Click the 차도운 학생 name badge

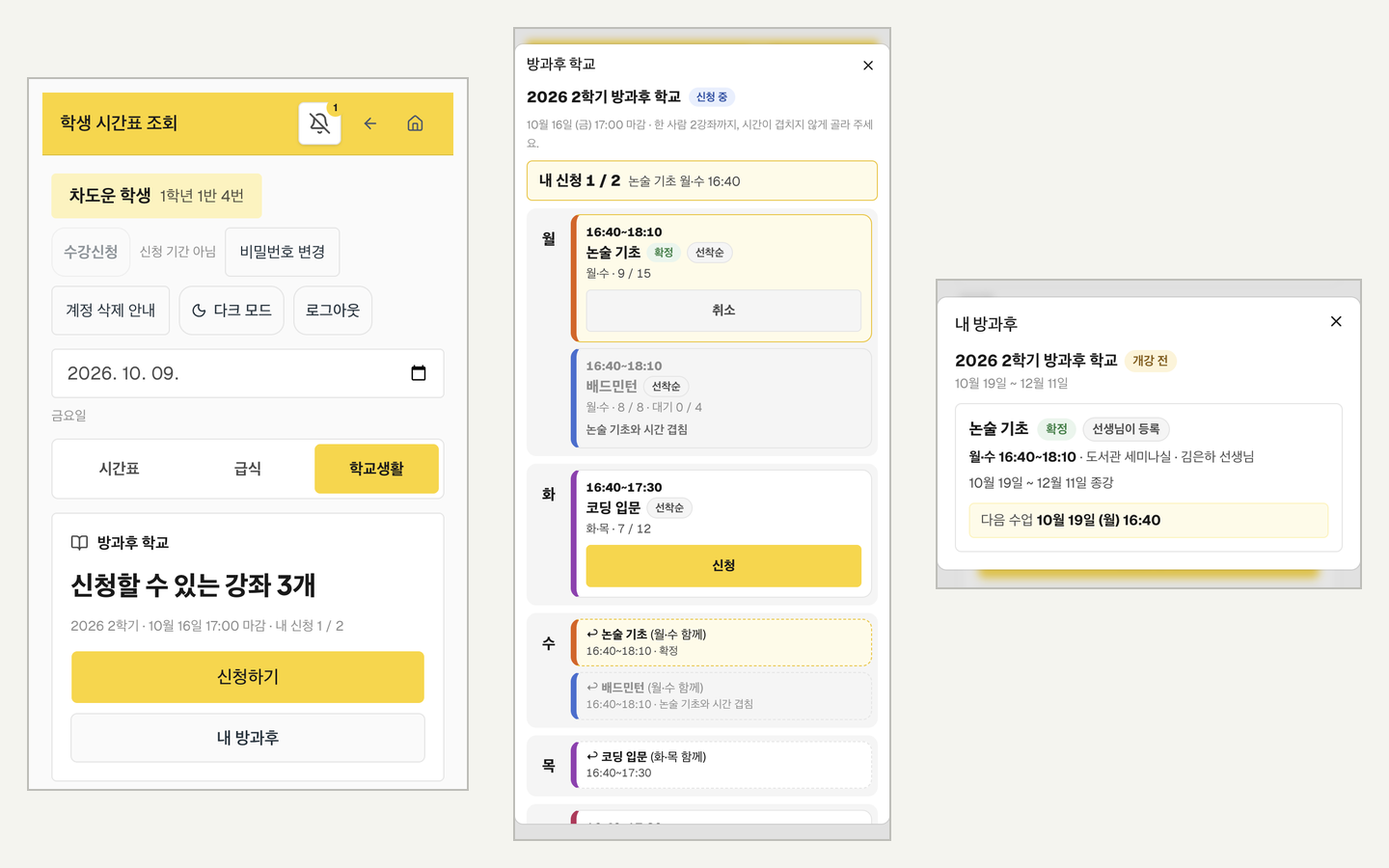[156, 196]
